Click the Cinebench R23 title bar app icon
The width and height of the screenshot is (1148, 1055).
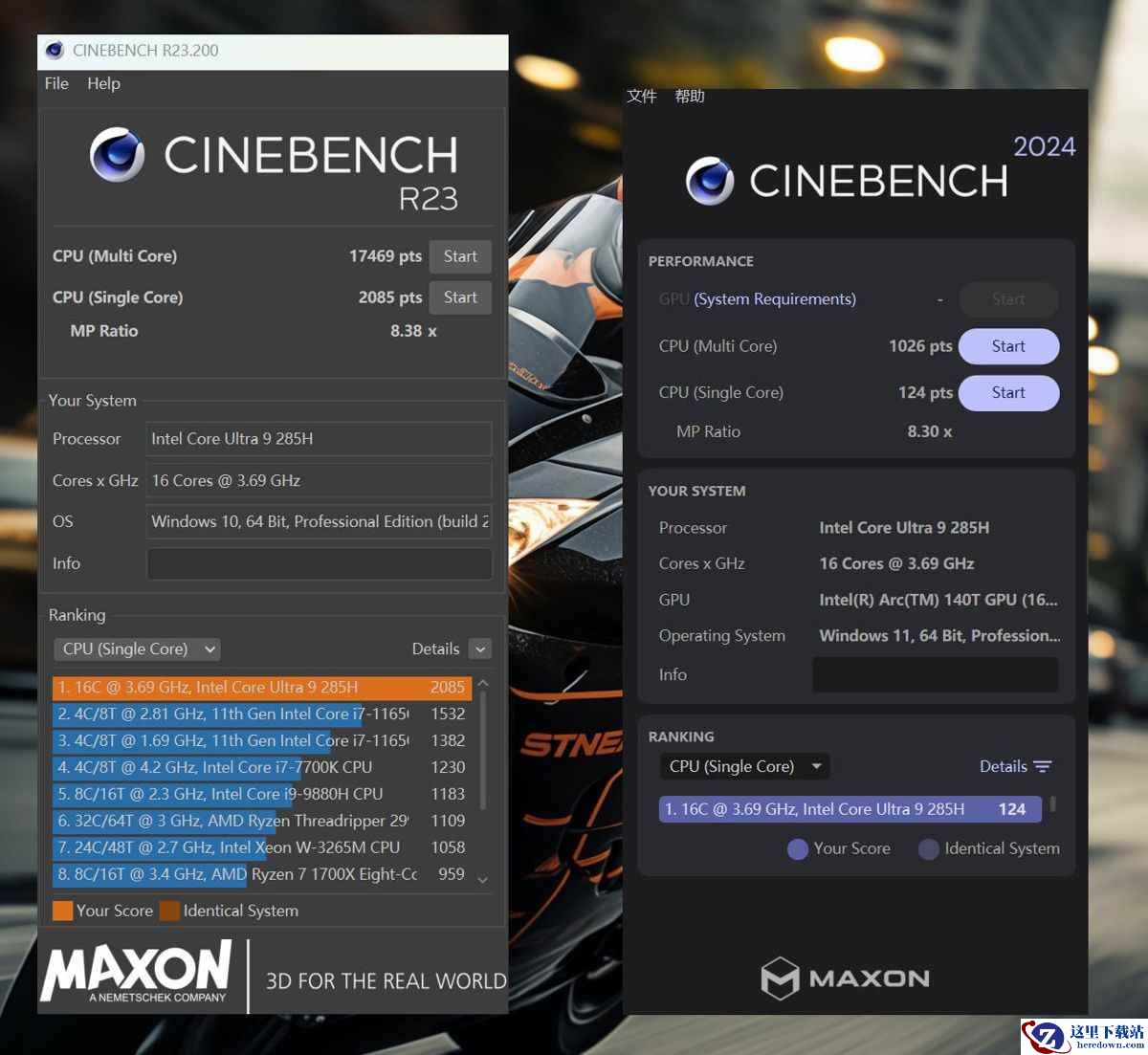coord(55,51)
